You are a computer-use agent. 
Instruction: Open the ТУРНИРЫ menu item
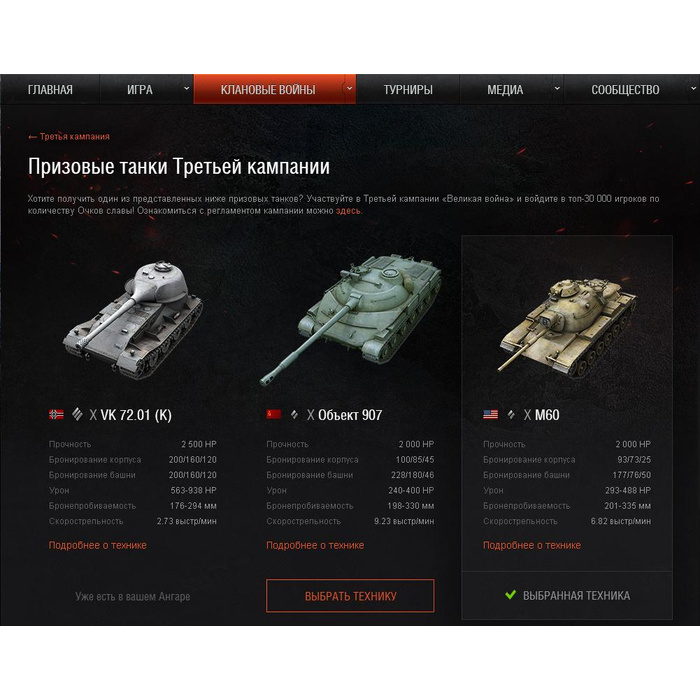pyautogui.click(x=408, y=90)
